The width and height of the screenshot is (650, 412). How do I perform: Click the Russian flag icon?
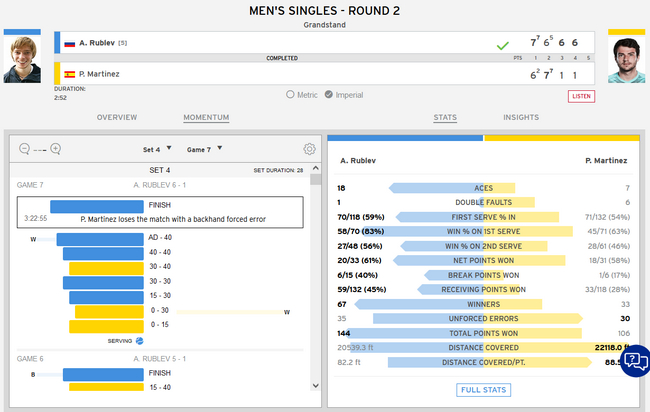pyautogui.click(x=70, y=44)
